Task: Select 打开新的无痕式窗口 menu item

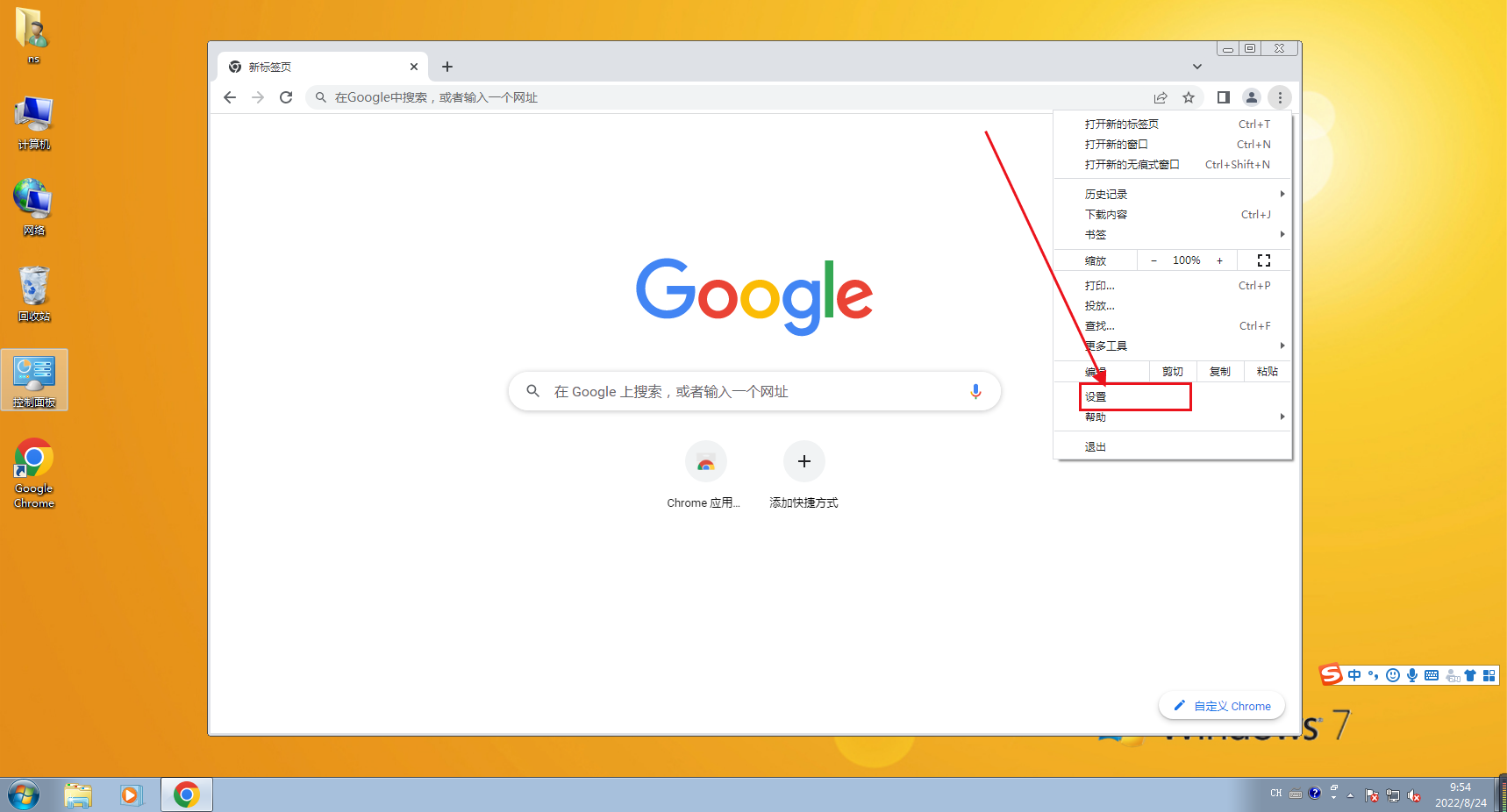Action: tap(1173, 165)
